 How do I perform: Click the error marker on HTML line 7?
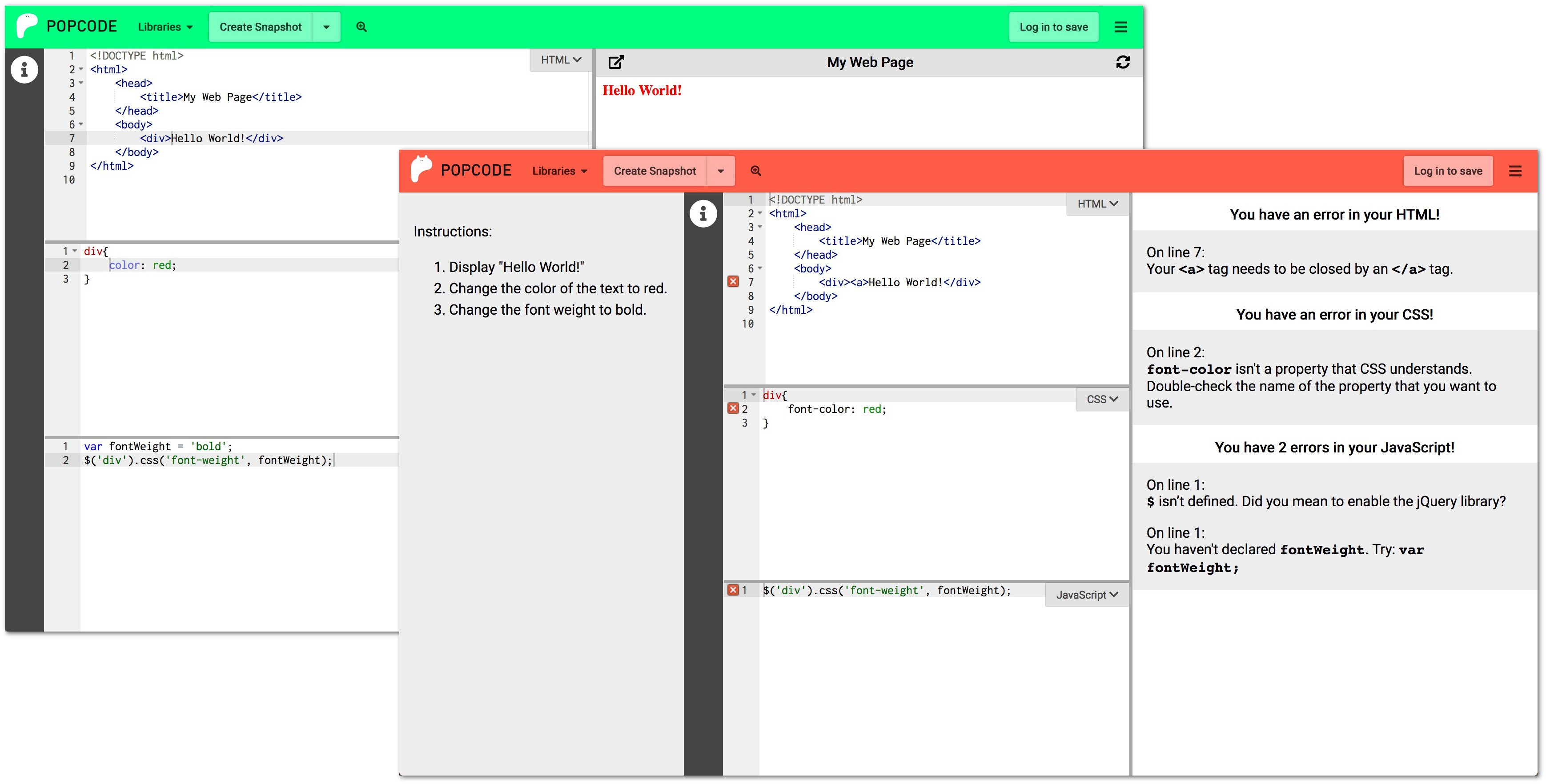[x=733, y=282]
